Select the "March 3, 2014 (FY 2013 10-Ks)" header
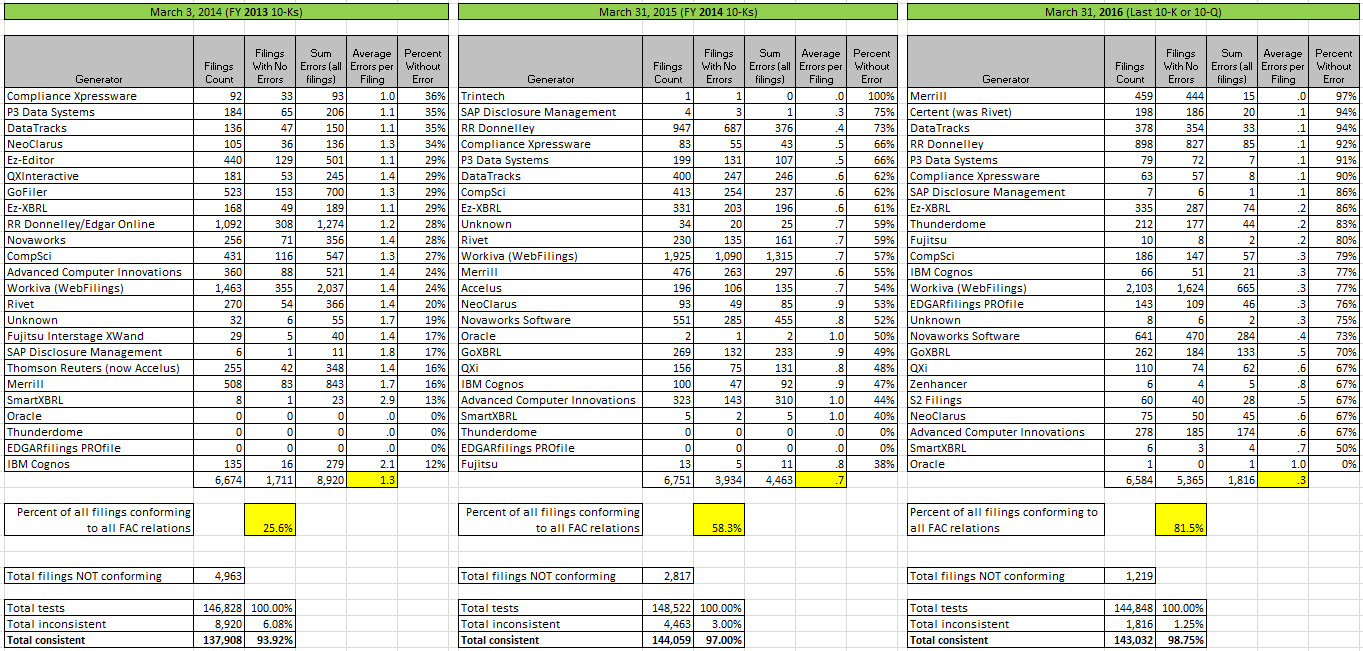 coord(224,11)
